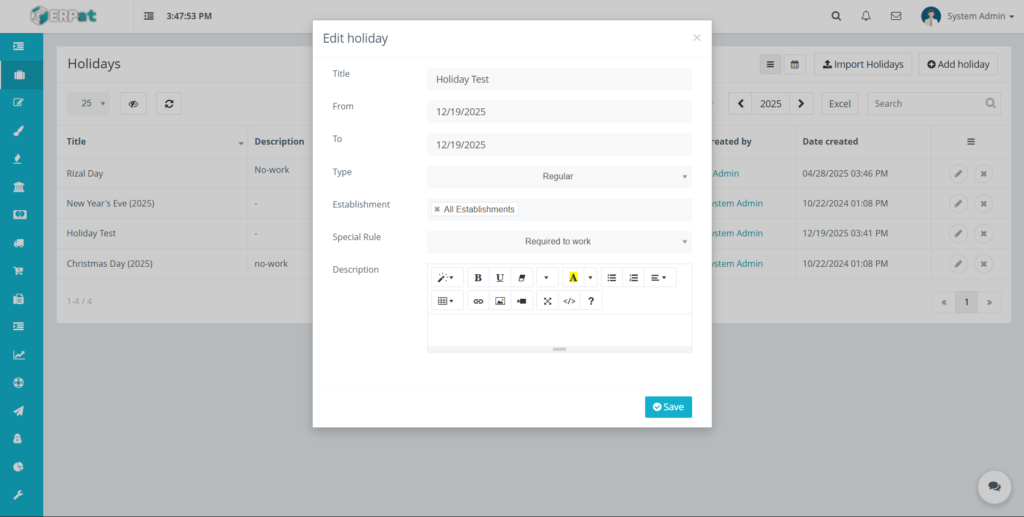Click the eraser remove-font-style icon

[521, 277]
